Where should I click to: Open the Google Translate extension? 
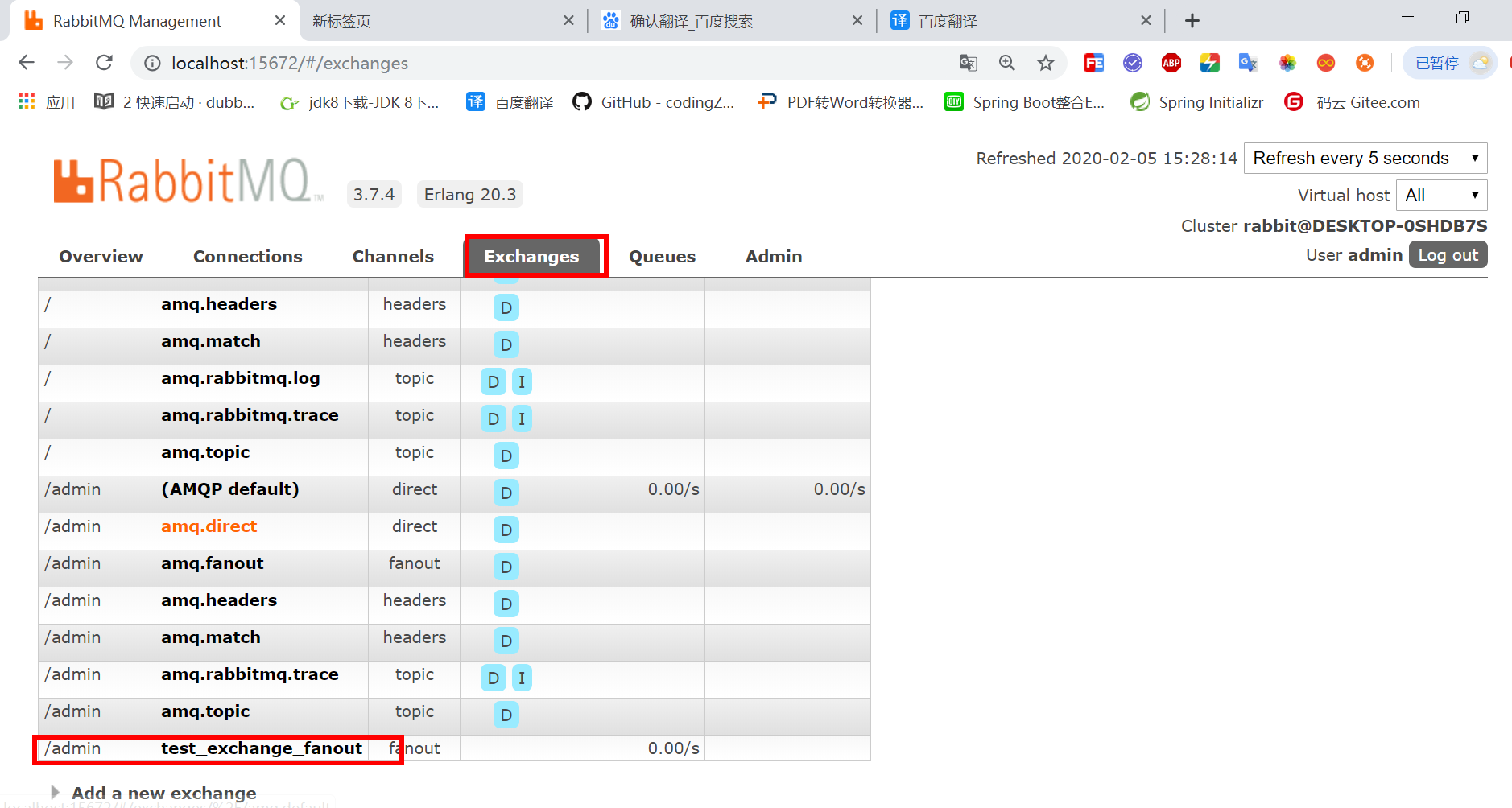click(x=1248, y=63)
